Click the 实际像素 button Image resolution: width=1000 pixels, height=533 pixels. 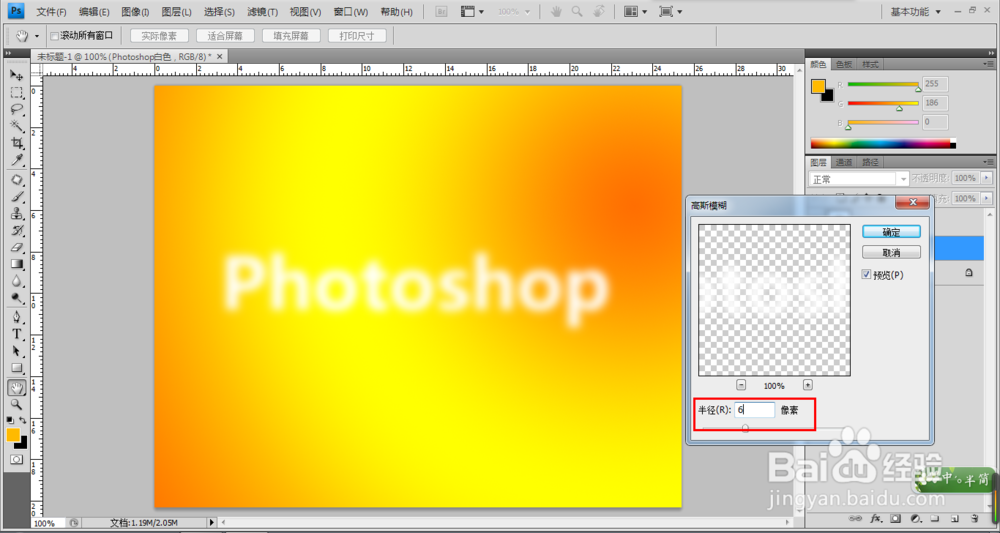(x=159, y=36)
